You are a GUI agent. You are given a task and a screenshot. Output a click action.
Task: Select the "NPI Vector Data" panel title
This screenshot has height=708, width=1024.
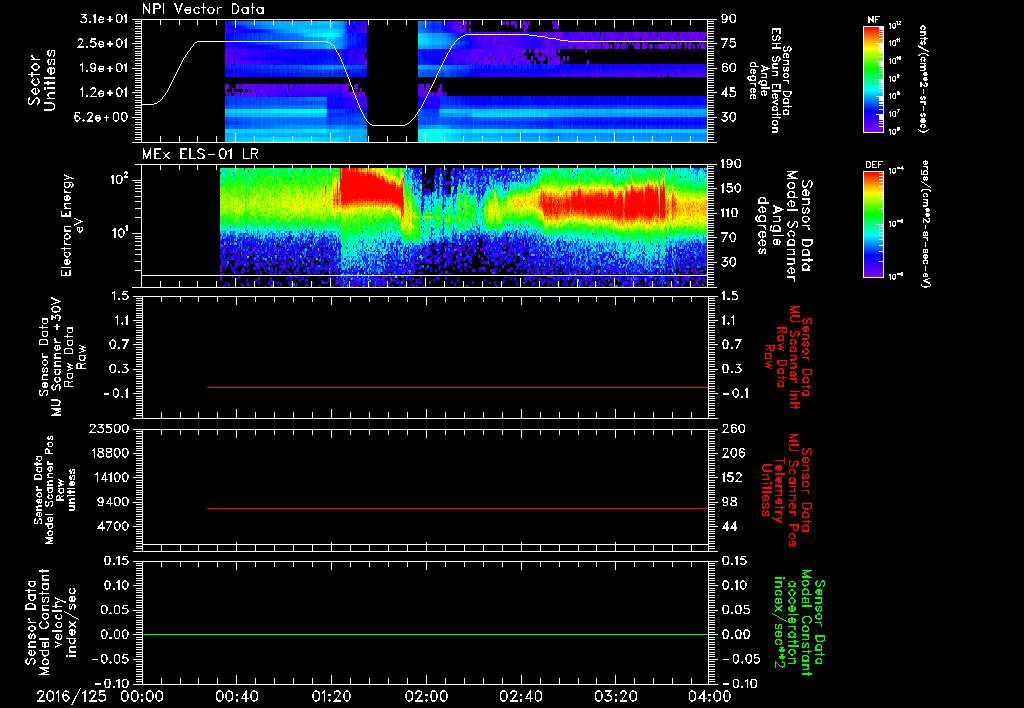tap(203, 9)
